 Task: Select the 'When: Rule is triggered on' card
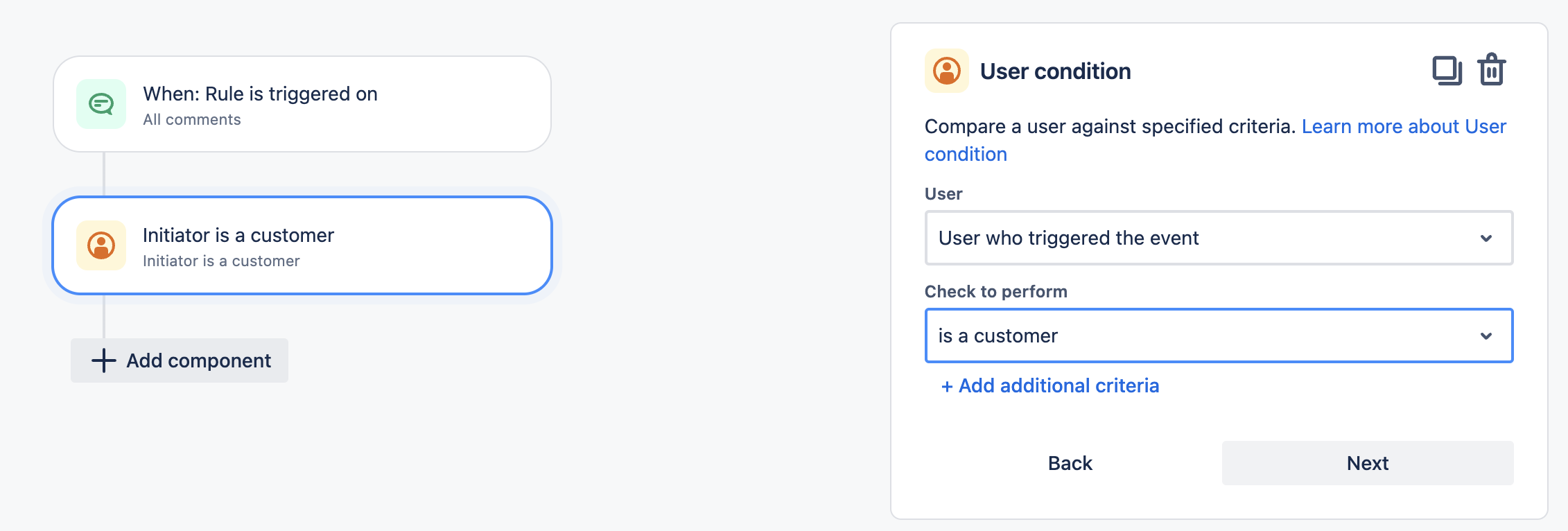(x=302, y=104)
